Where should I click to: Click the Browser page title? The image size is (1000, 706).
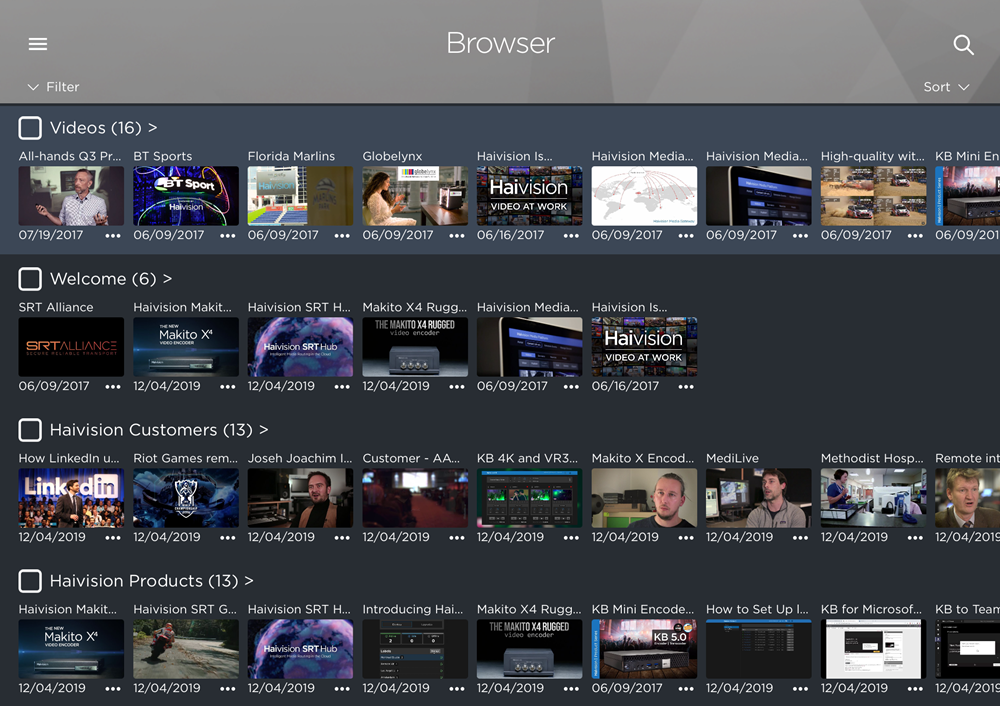[500, 44]
